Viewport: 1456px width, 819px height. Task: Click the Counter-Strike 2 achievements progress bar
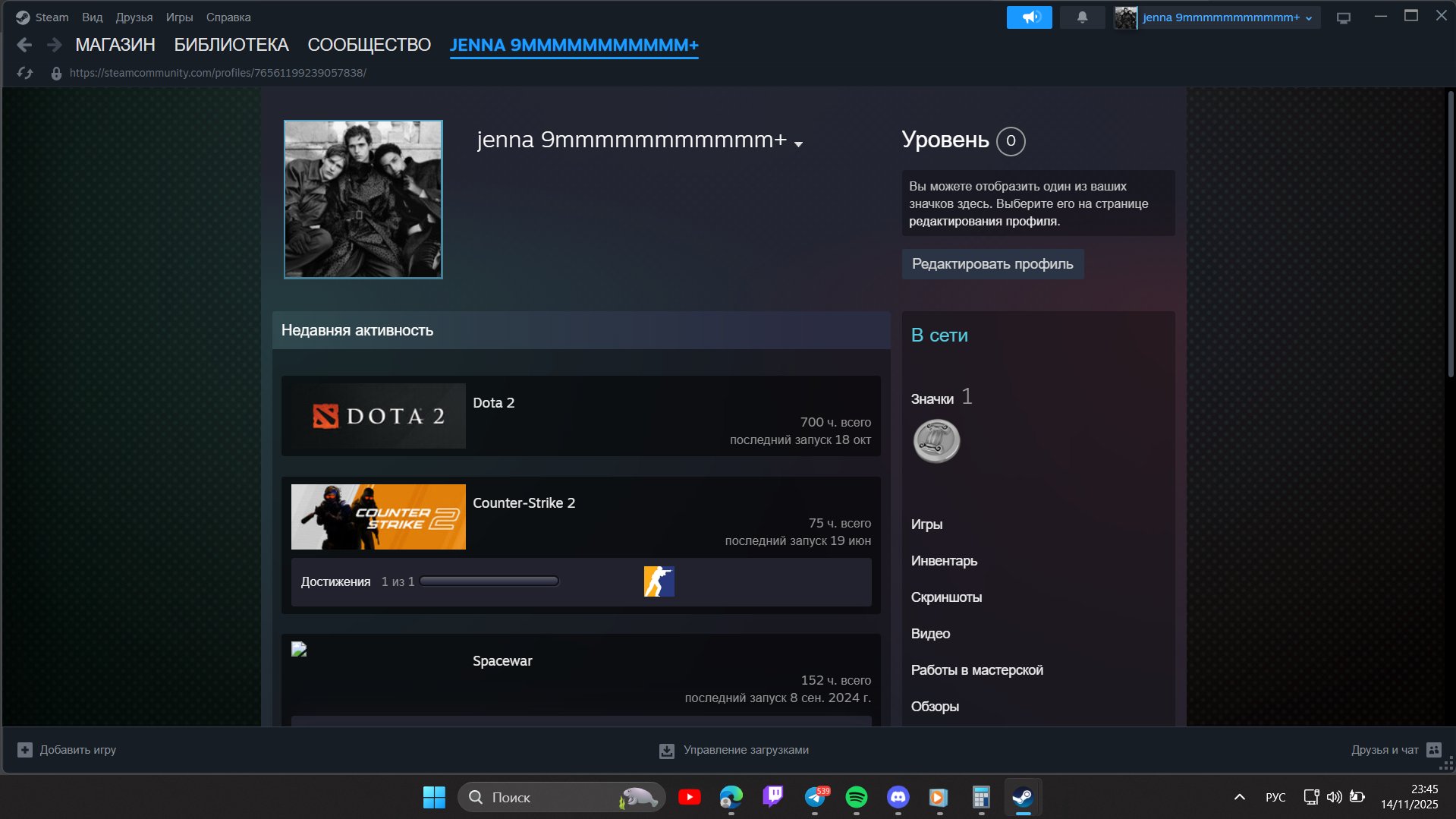point(489,581)
